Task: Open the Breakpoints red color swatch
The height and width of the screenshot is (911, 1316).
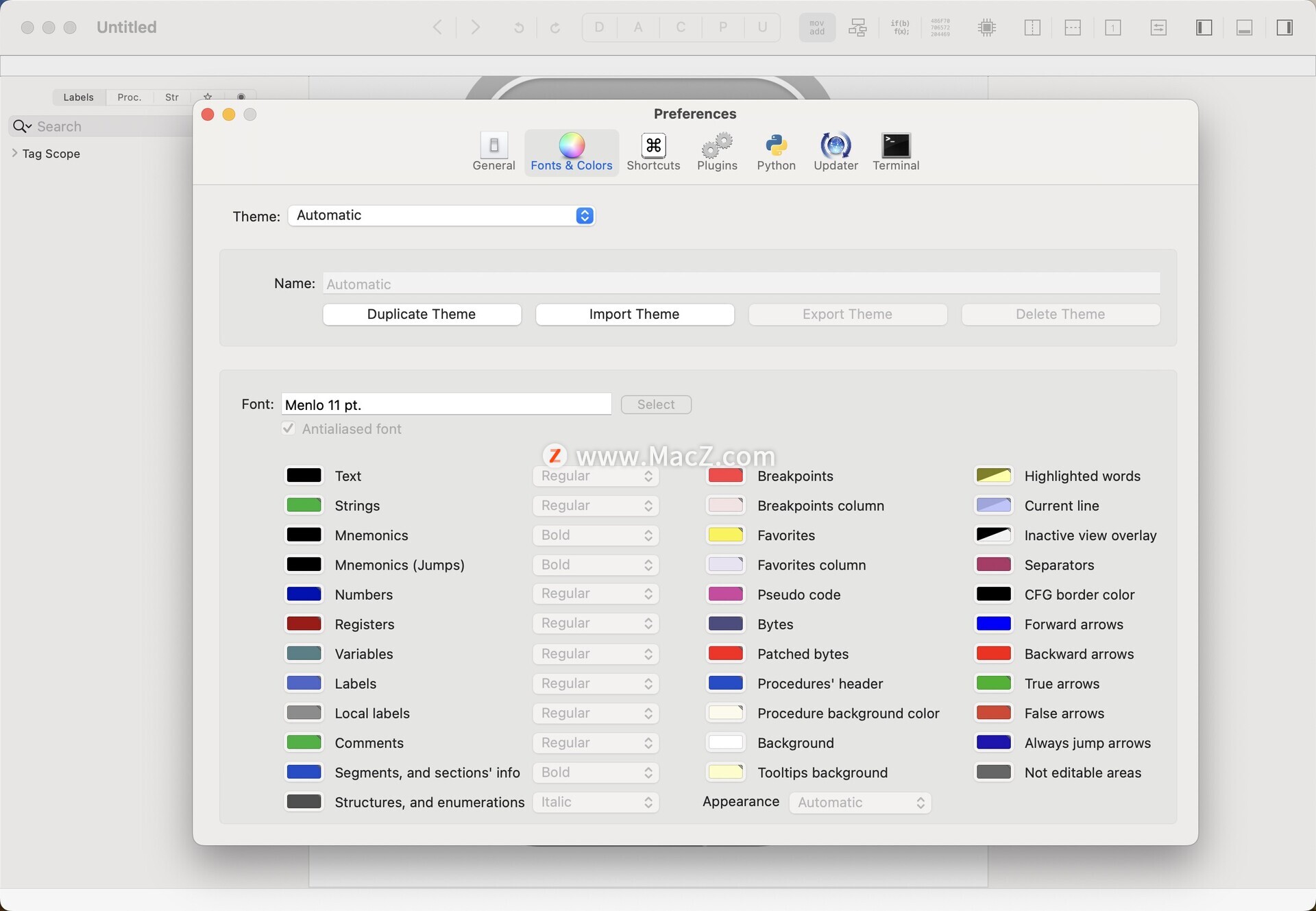Action: [x=726, y=476]
